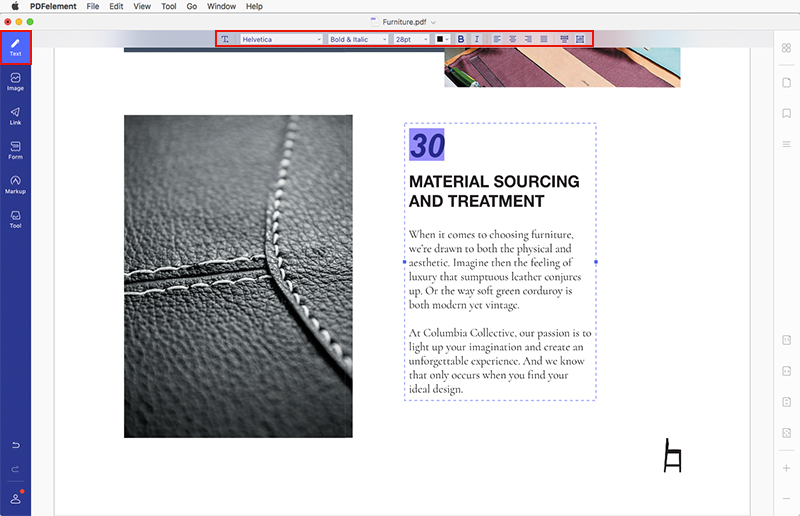The width and height of the screenshot is (800, 516).
Task: Show page thumbnails grid panel
Action: pyautogui.click(x=787, y=48)
